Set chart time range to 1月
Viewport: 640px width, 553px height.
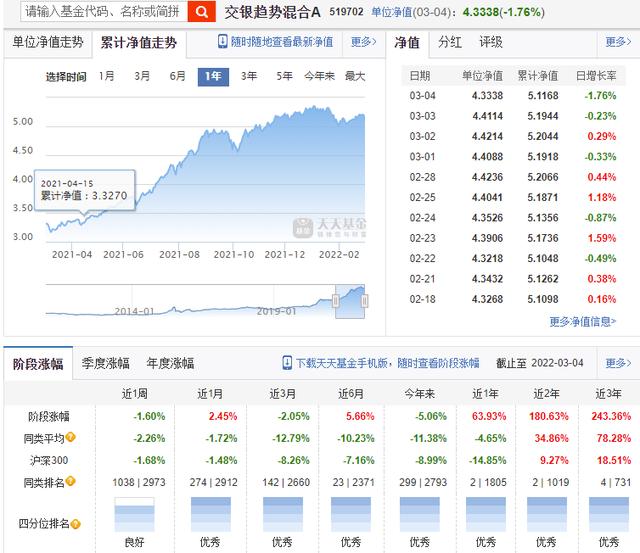[x=107, y=76]
